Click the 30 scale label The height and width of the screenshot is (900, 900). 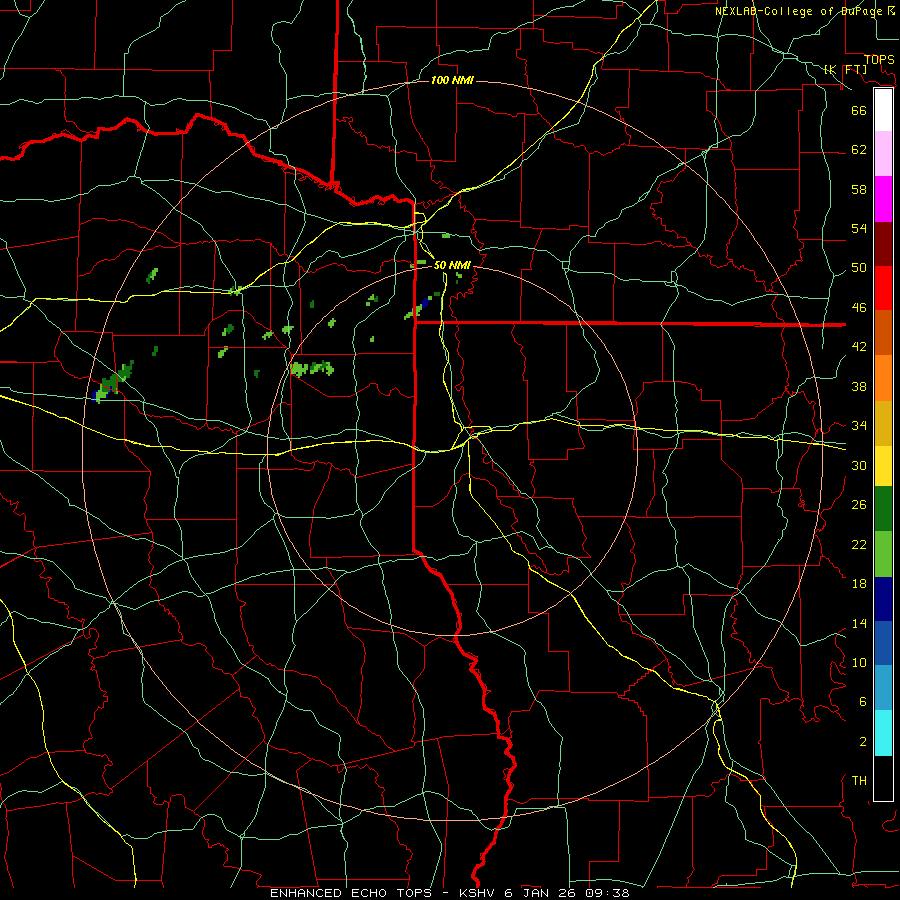click(859, 465)
